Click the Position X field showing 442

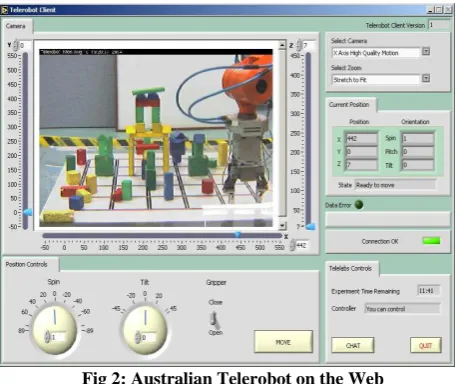(x=361, y=138)
